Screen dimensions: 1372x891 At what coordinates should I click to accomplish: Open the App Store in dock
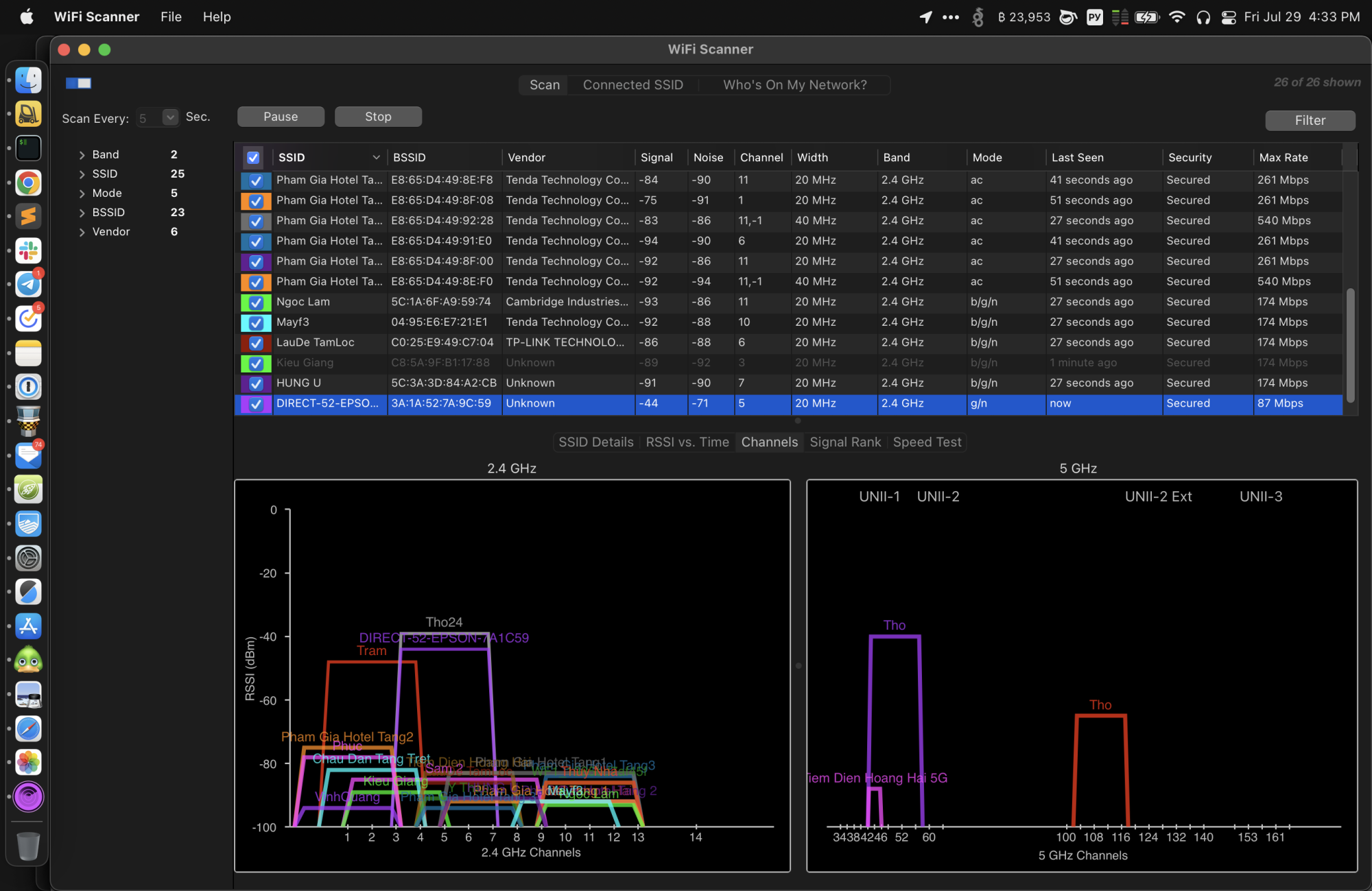(28, 626)
